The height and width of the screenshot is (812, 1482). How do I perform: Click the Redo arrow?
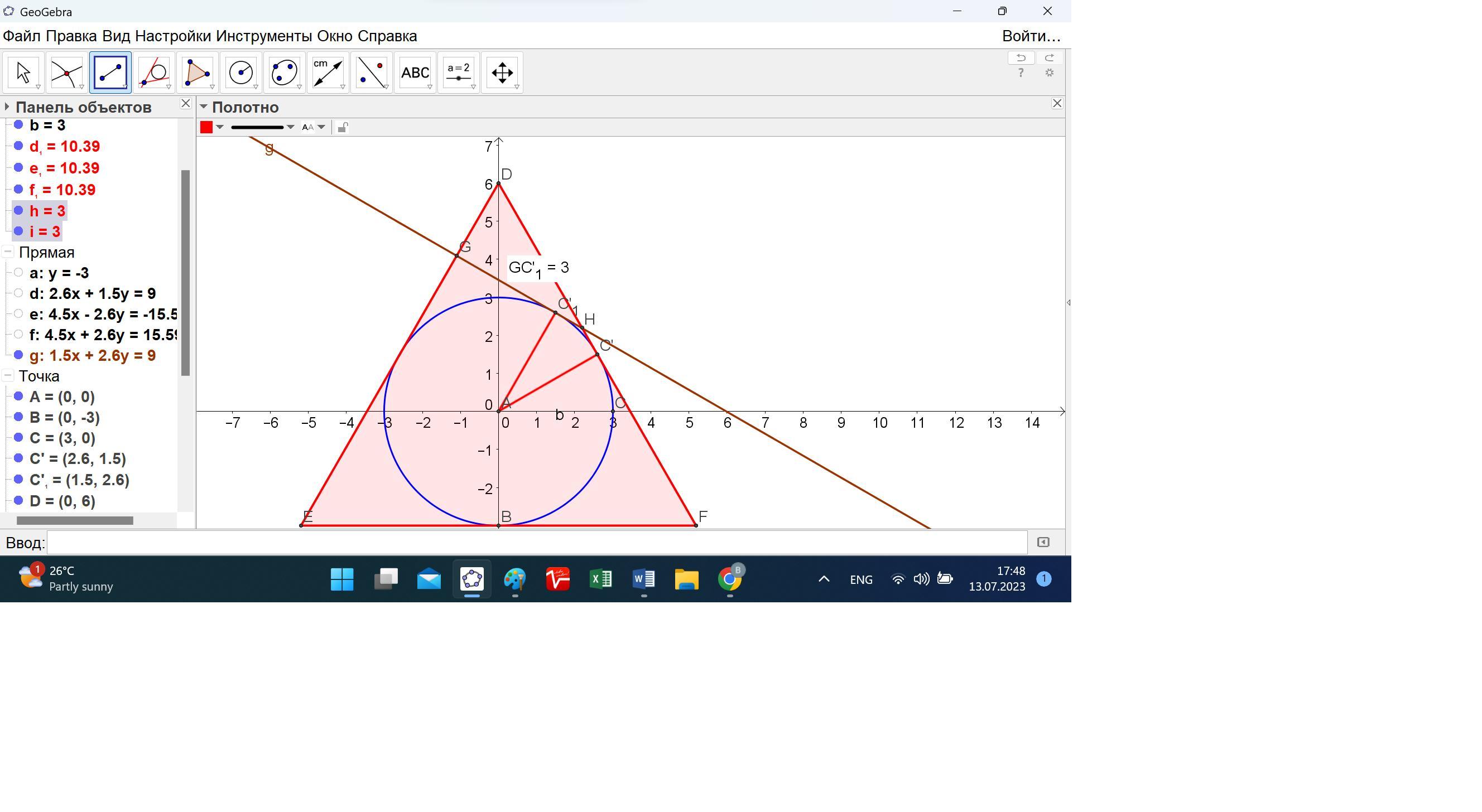(x=1050, y=57)
